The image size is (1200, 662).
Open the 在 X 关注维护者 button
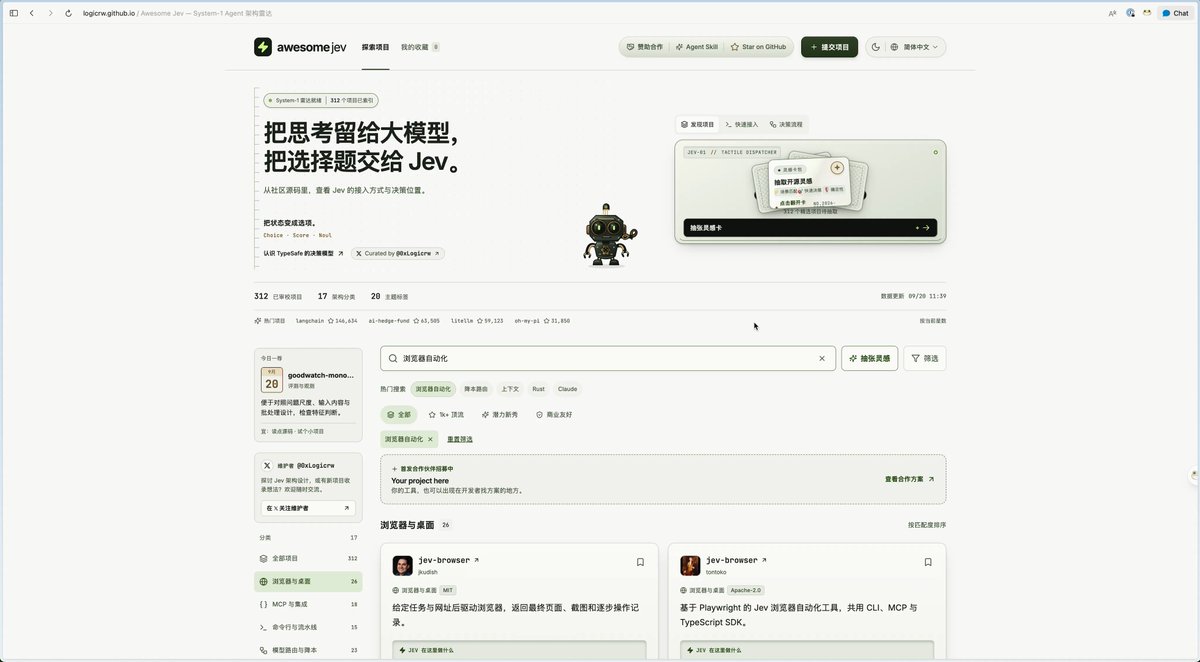tap(308, 508)
